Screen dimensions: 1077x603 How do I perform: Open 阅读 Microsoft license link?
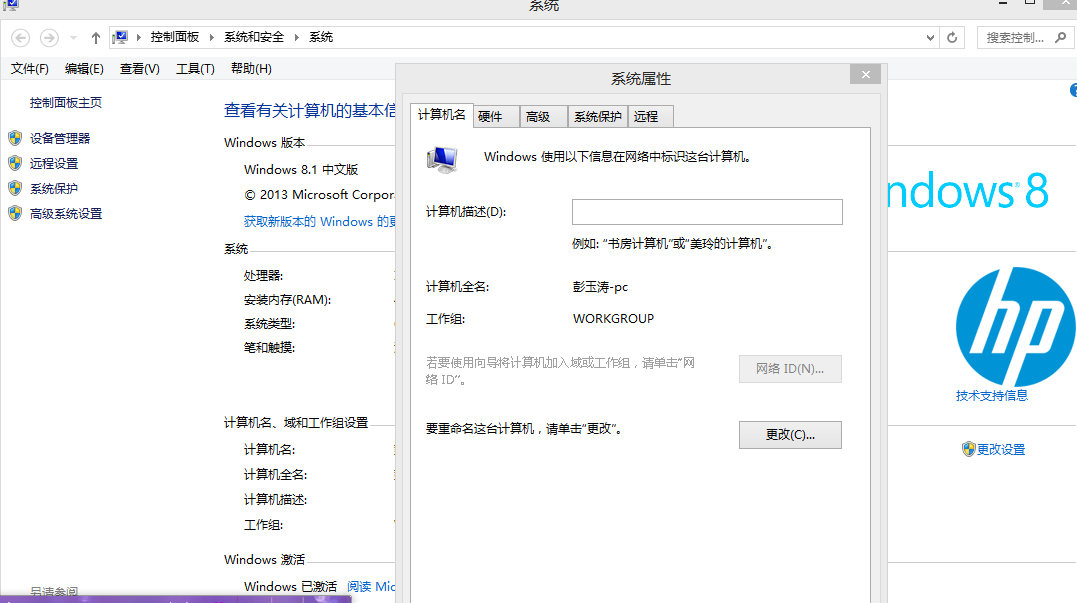[x=371, y=587]
